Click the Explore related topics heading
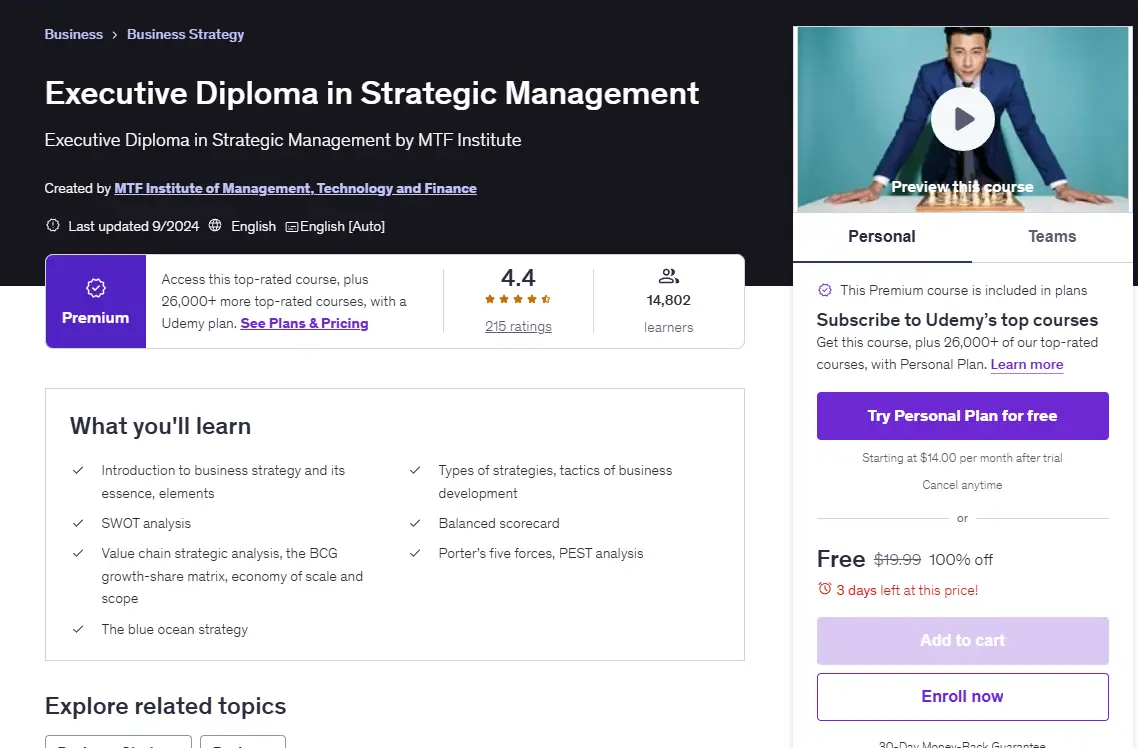 tap(165, 706)
